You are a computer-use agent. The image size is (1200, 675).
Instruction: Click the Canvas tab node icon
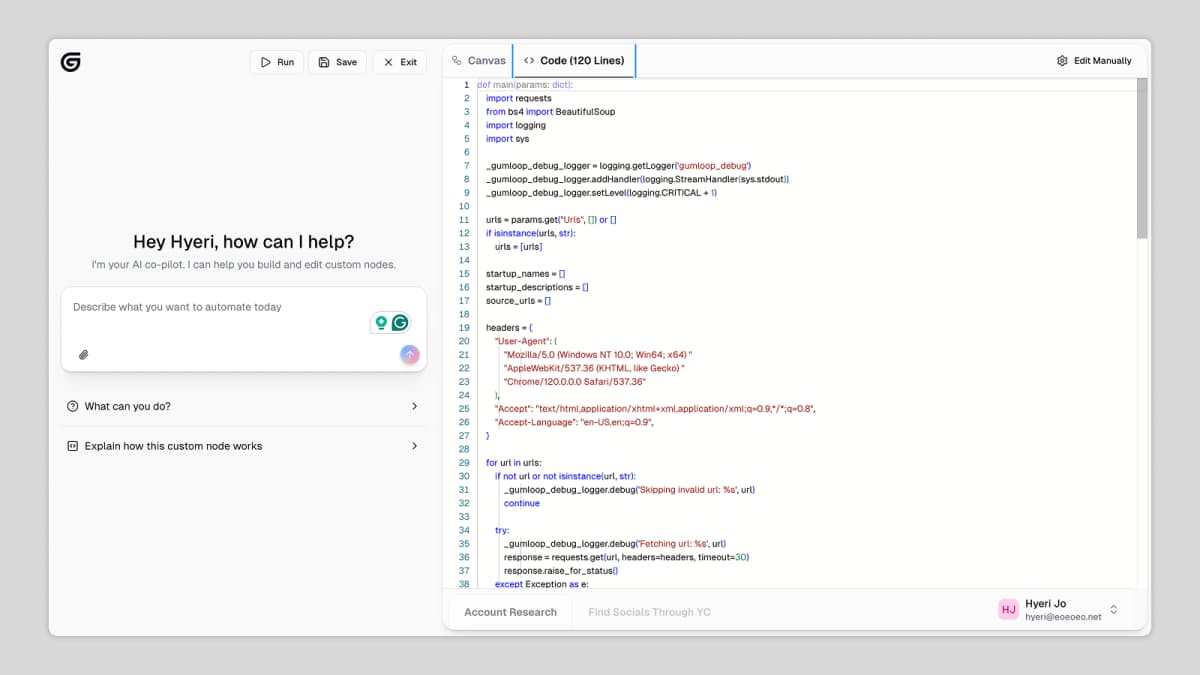457,60
